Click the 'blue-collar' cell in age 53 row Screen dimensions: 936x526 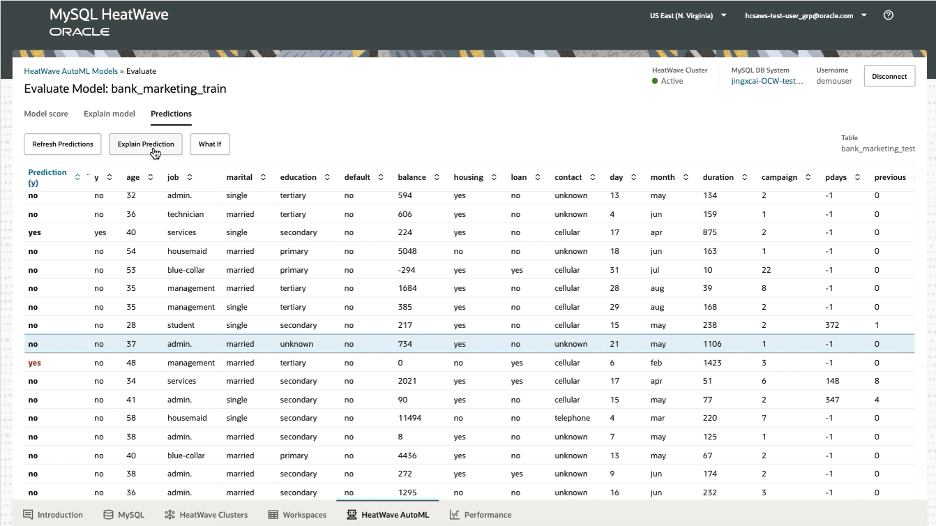tap(186, 270)
